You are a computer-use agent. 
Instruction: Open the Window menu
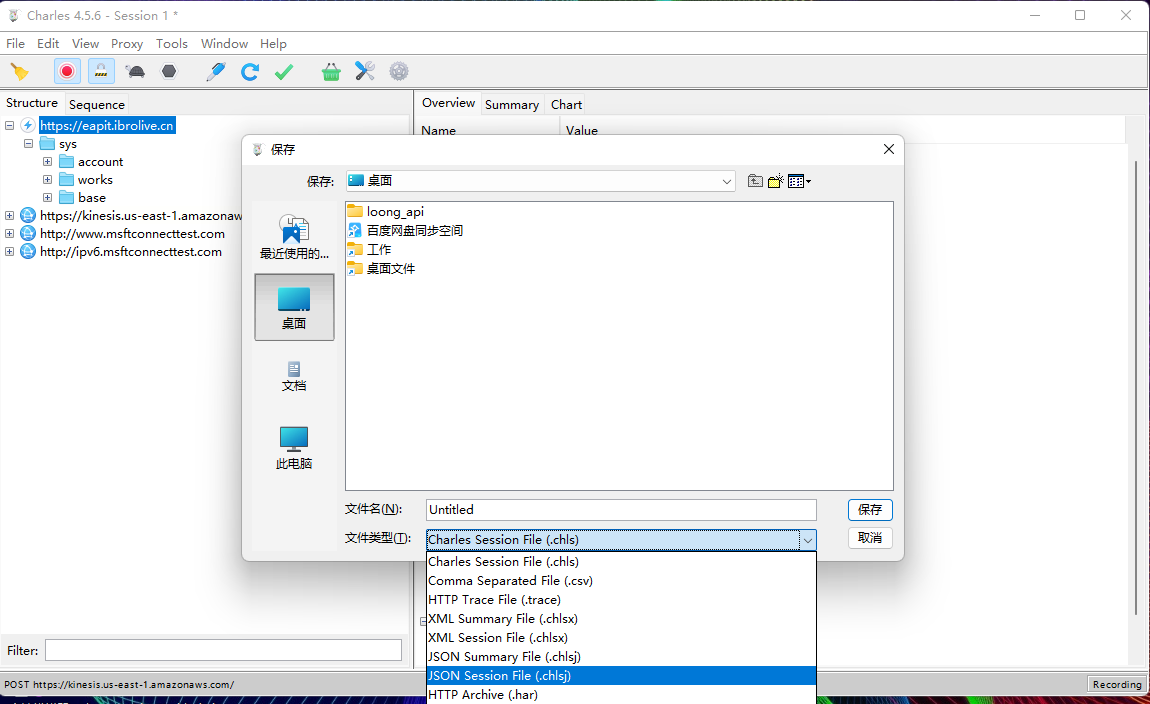[224, 44]
